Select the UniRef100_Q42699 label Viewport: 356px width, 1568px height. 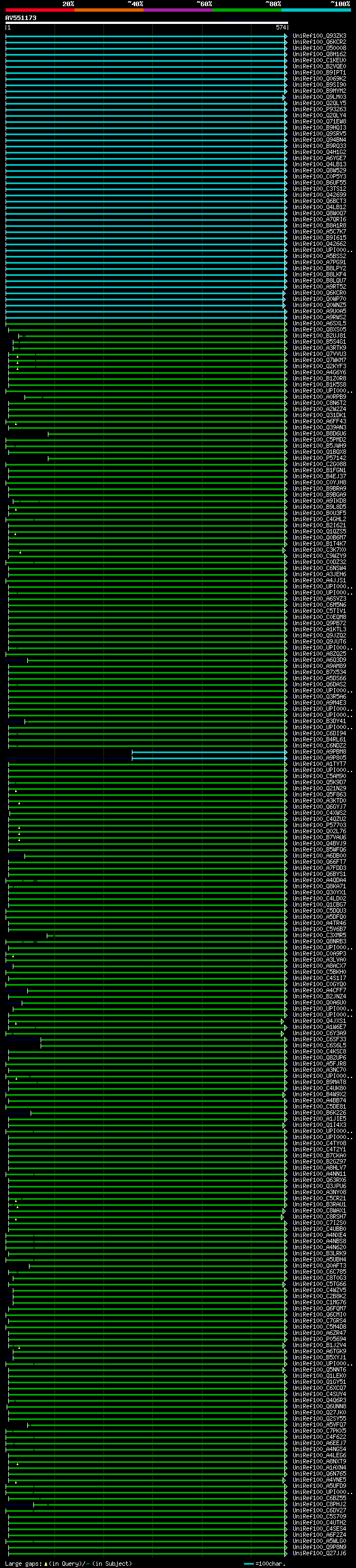(319, 195)
